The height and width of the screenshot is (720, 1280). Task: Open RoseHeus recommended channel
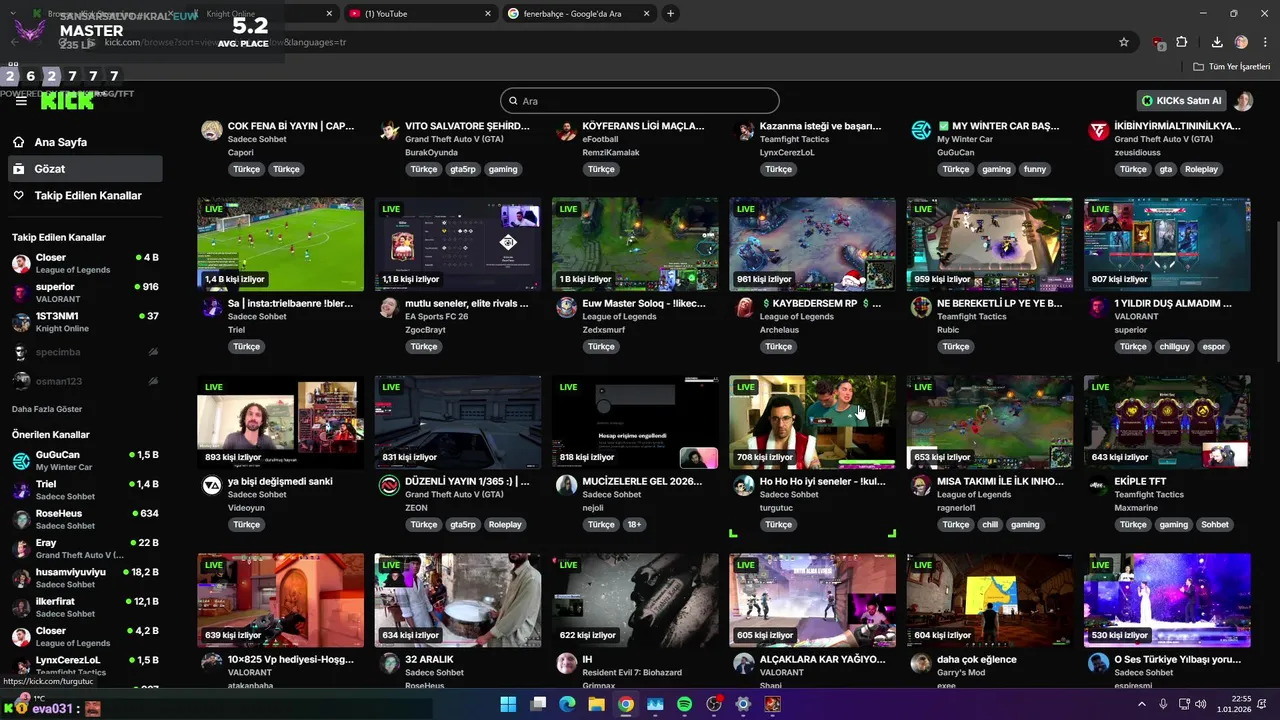(85, 519)
